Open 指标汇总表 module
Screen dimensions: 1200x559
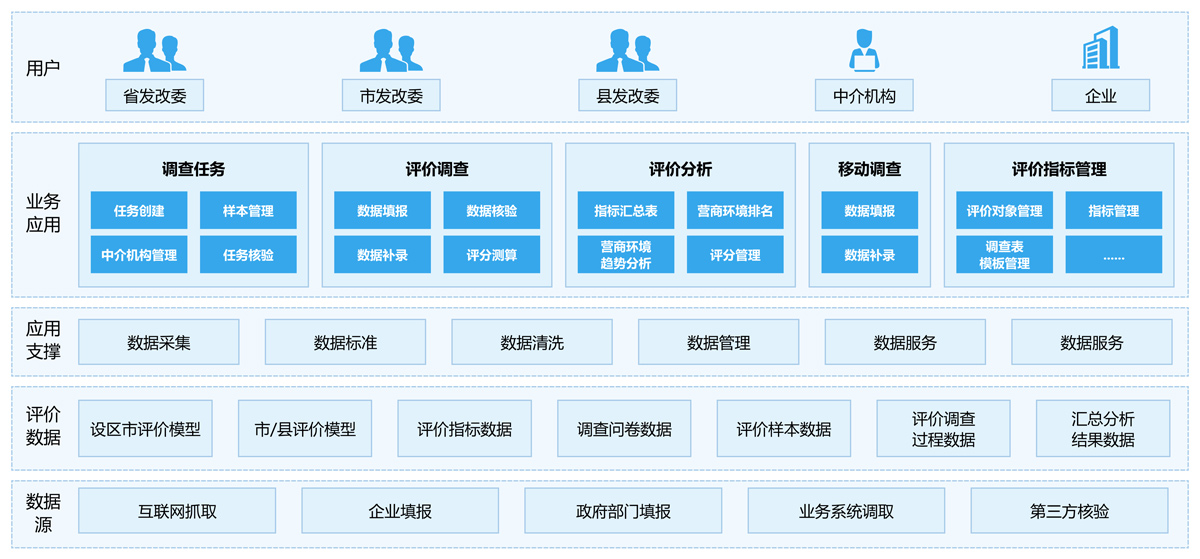[626, 211]
